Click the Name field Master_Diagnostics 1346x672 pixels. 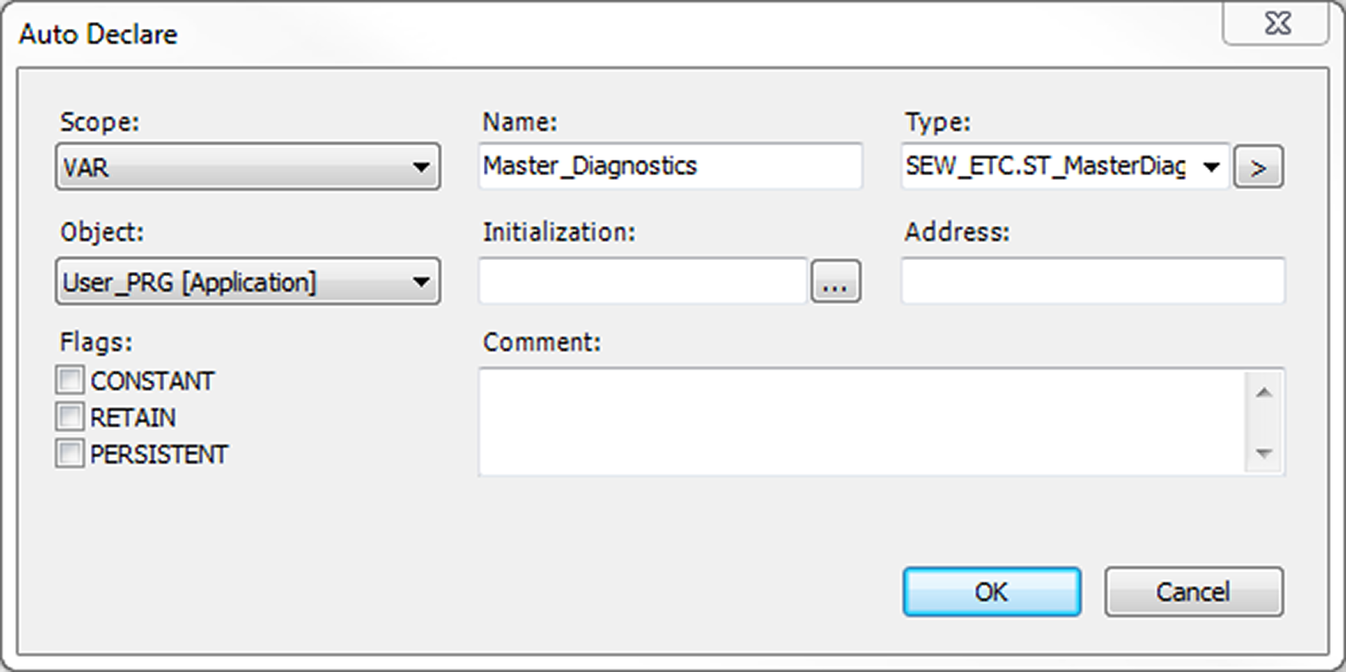(670, 167)
